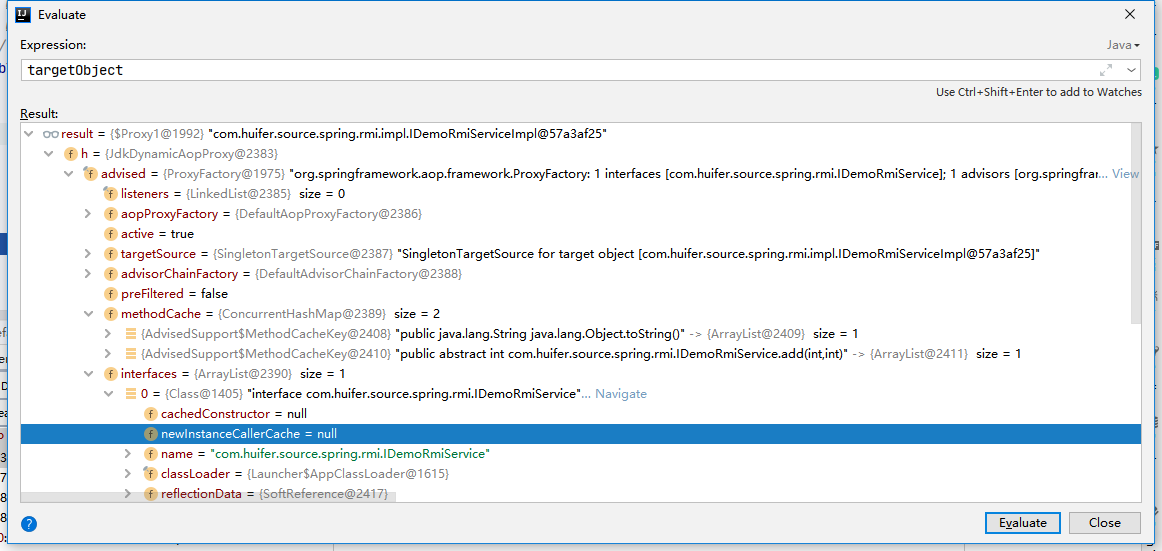This screenshot has width=1162, height=551.
Task: Expand the expression editor arrows icon
Action: [1106, 70]
